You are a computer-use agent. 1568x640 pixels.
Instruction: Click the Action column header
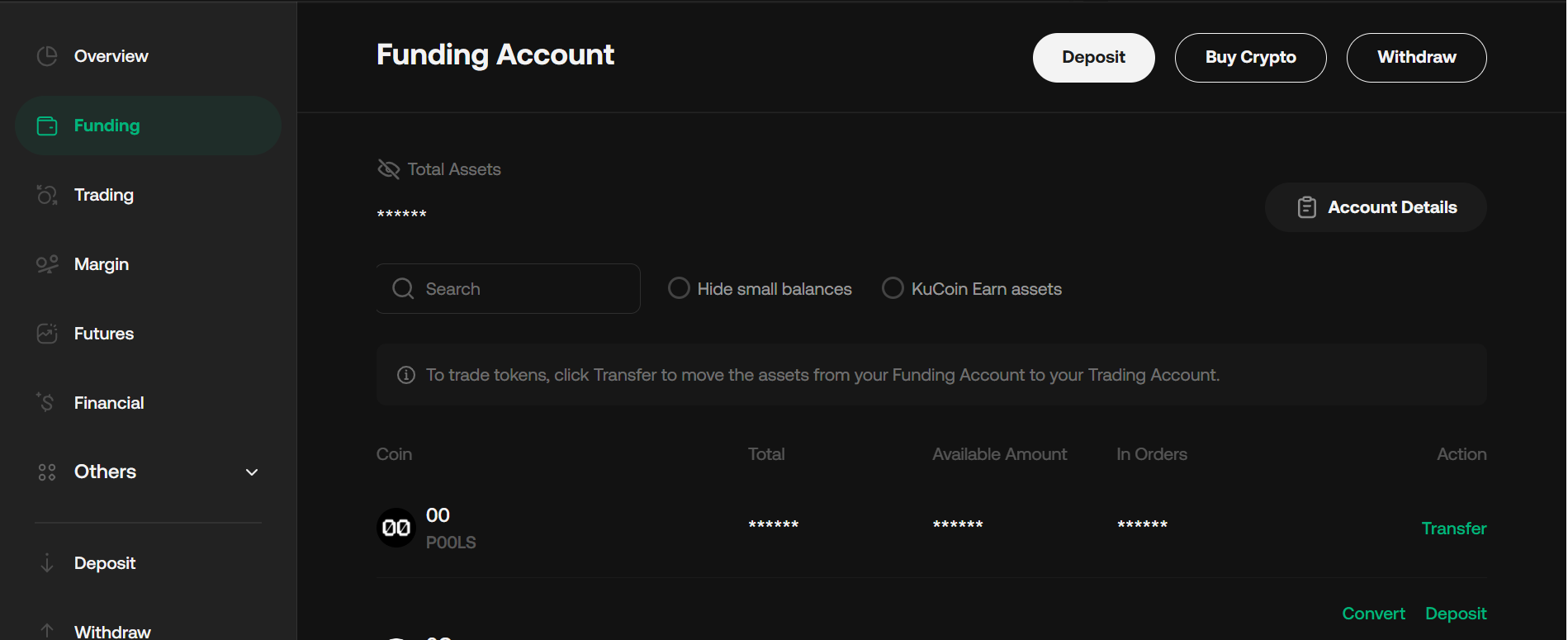click(x=1461, y=454)
